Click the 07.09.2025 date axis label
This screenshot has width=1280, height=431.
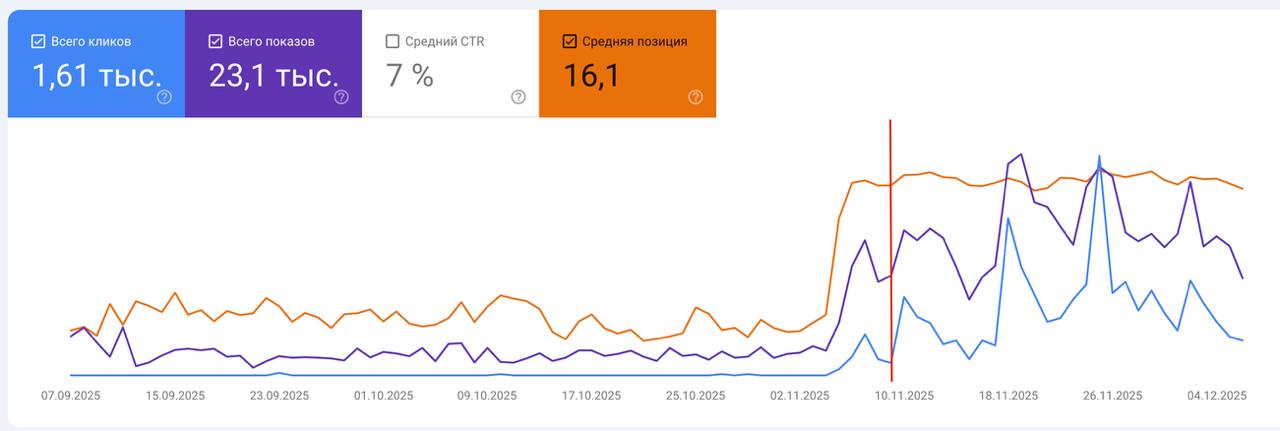pos(70,396)
